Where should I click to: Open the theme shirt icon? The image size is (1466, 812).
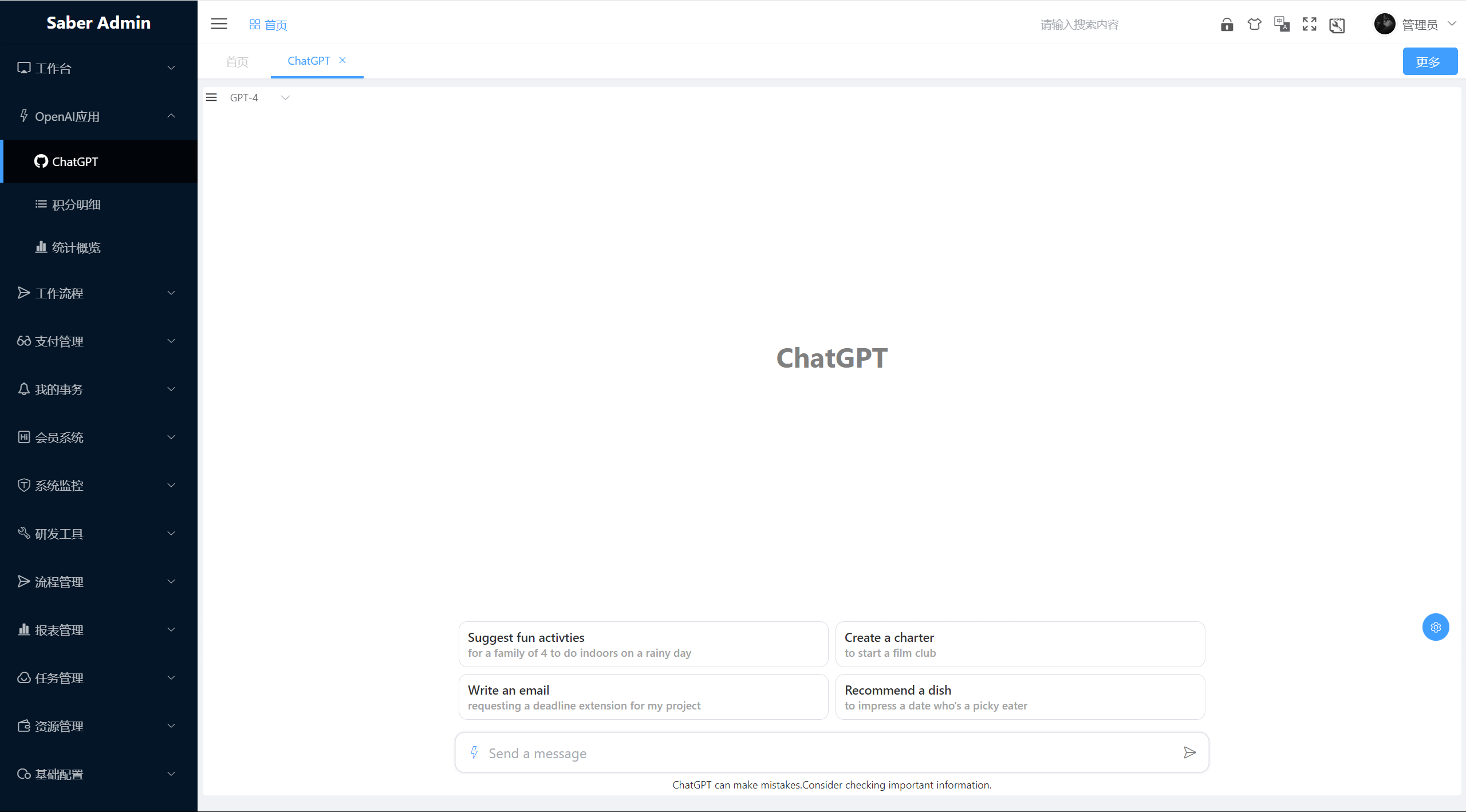[1254, 24]
